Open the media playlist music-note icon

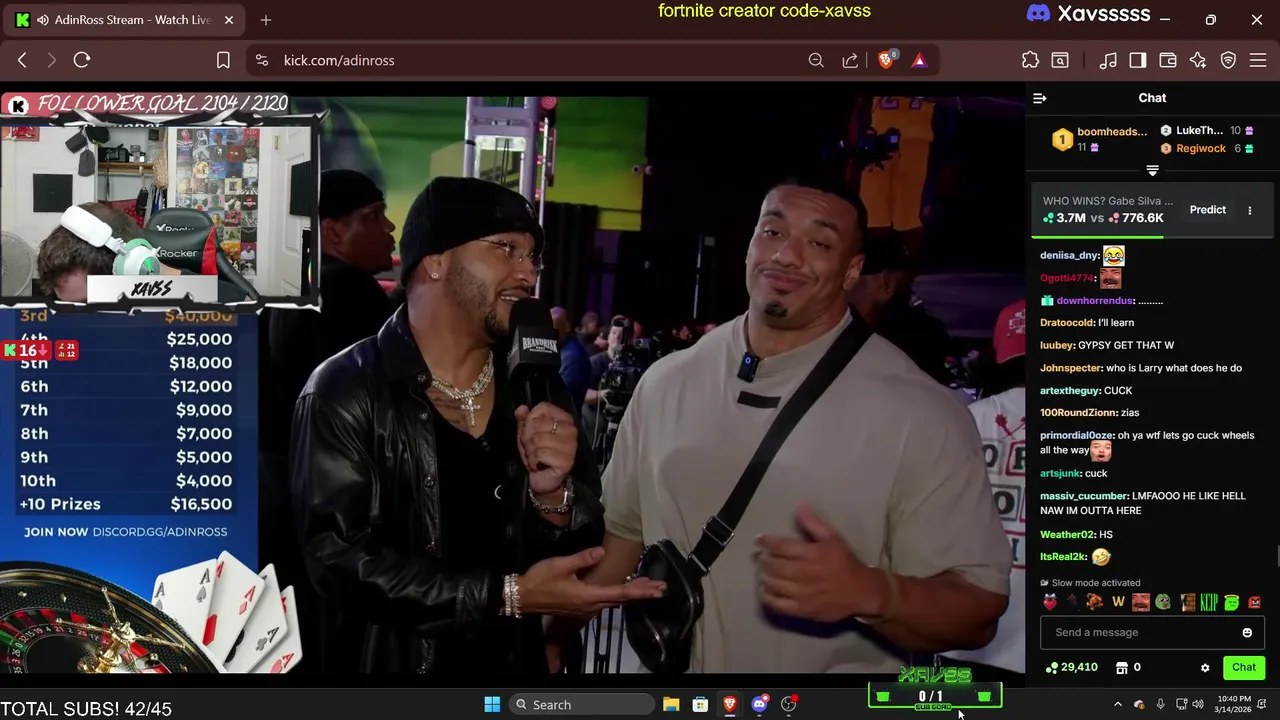[x=1108, y=60]
